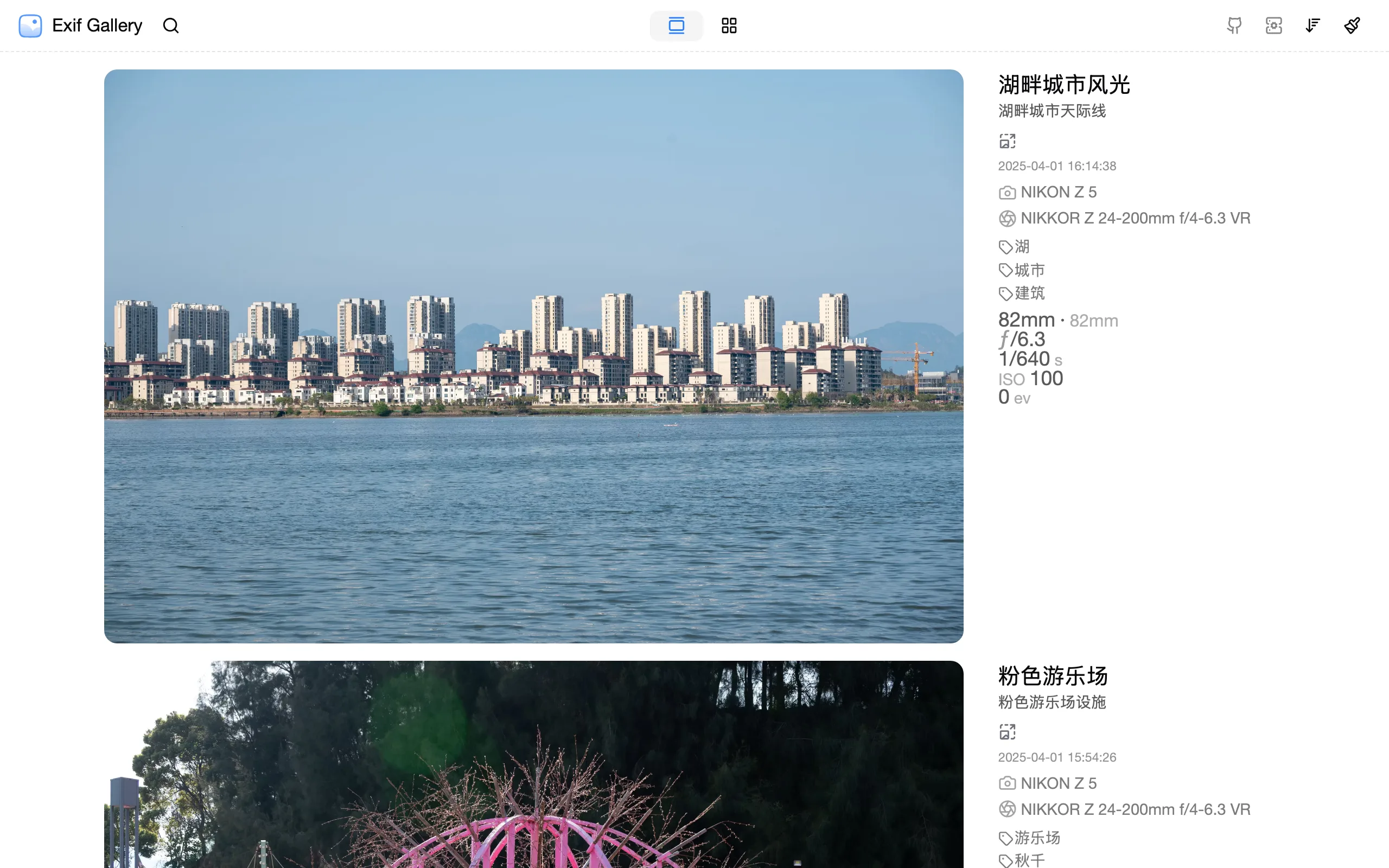
Task: Click the caption 粉色游乐场设施
Action: 1052,702
